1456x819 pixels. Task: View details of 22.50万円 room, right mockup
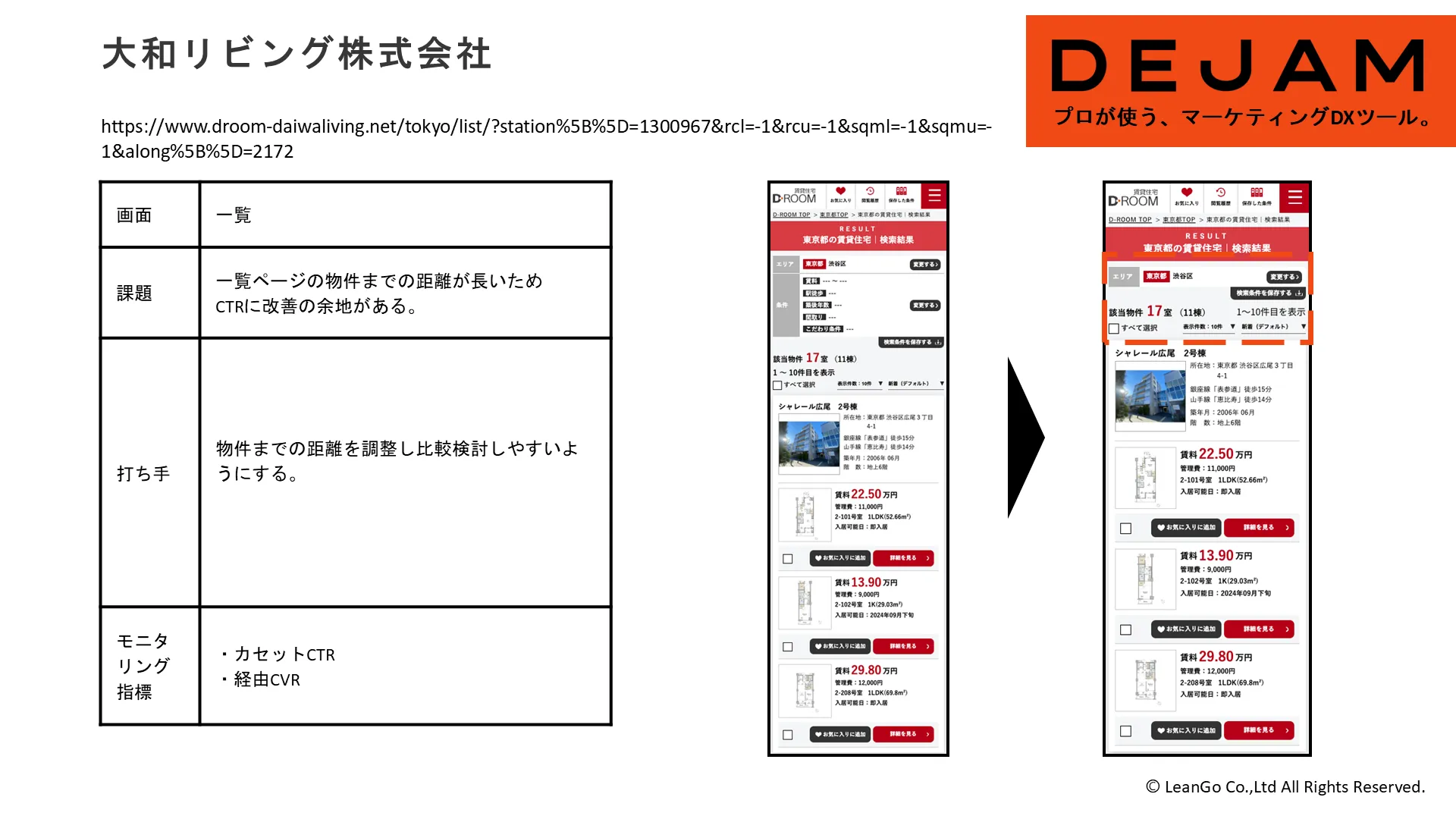(x=1259, y=528)
